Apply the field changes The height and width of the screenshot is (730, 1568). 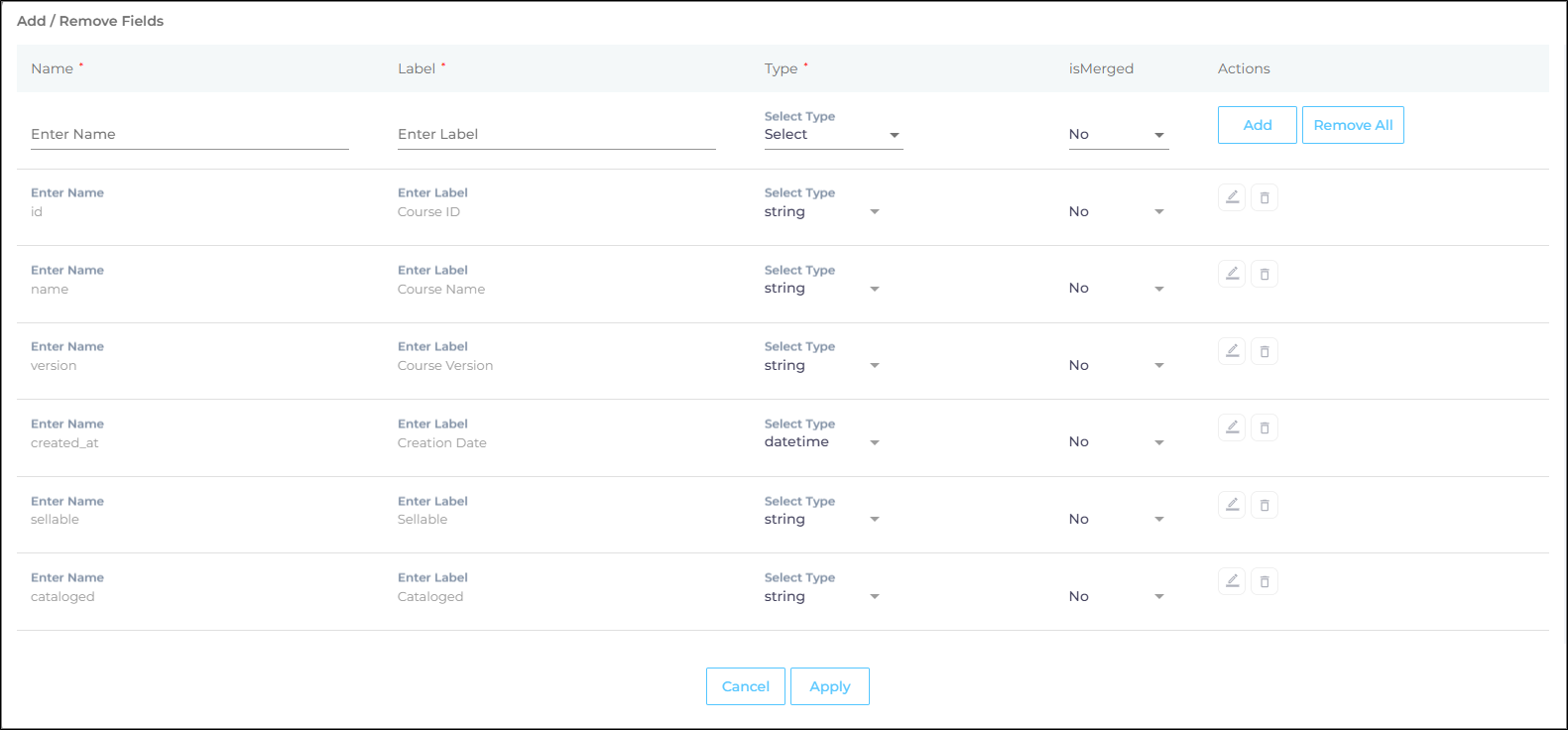tap(829, 686)
